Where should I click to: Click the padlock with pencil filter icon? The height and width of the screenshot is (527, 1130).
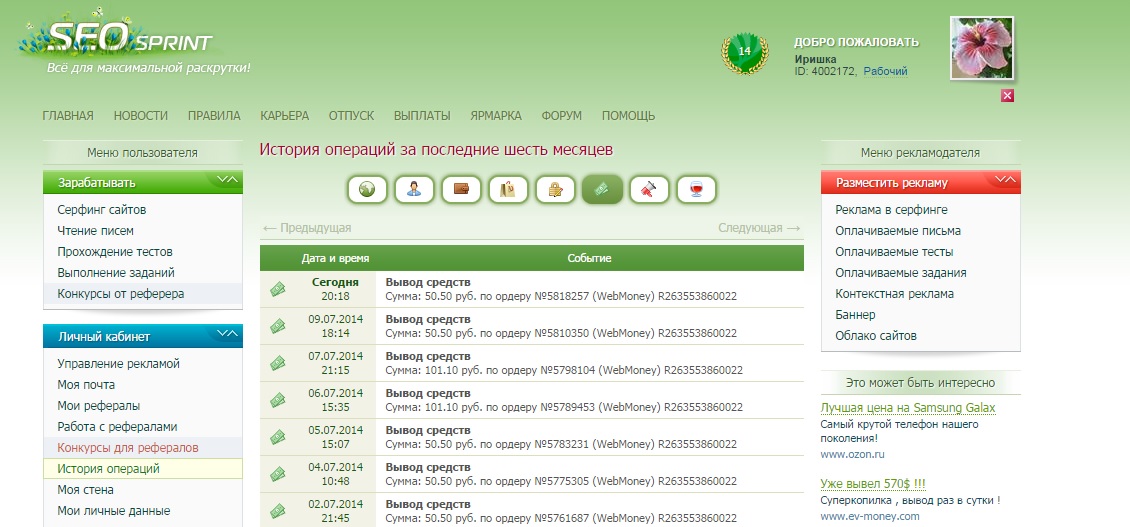point(555,190)
